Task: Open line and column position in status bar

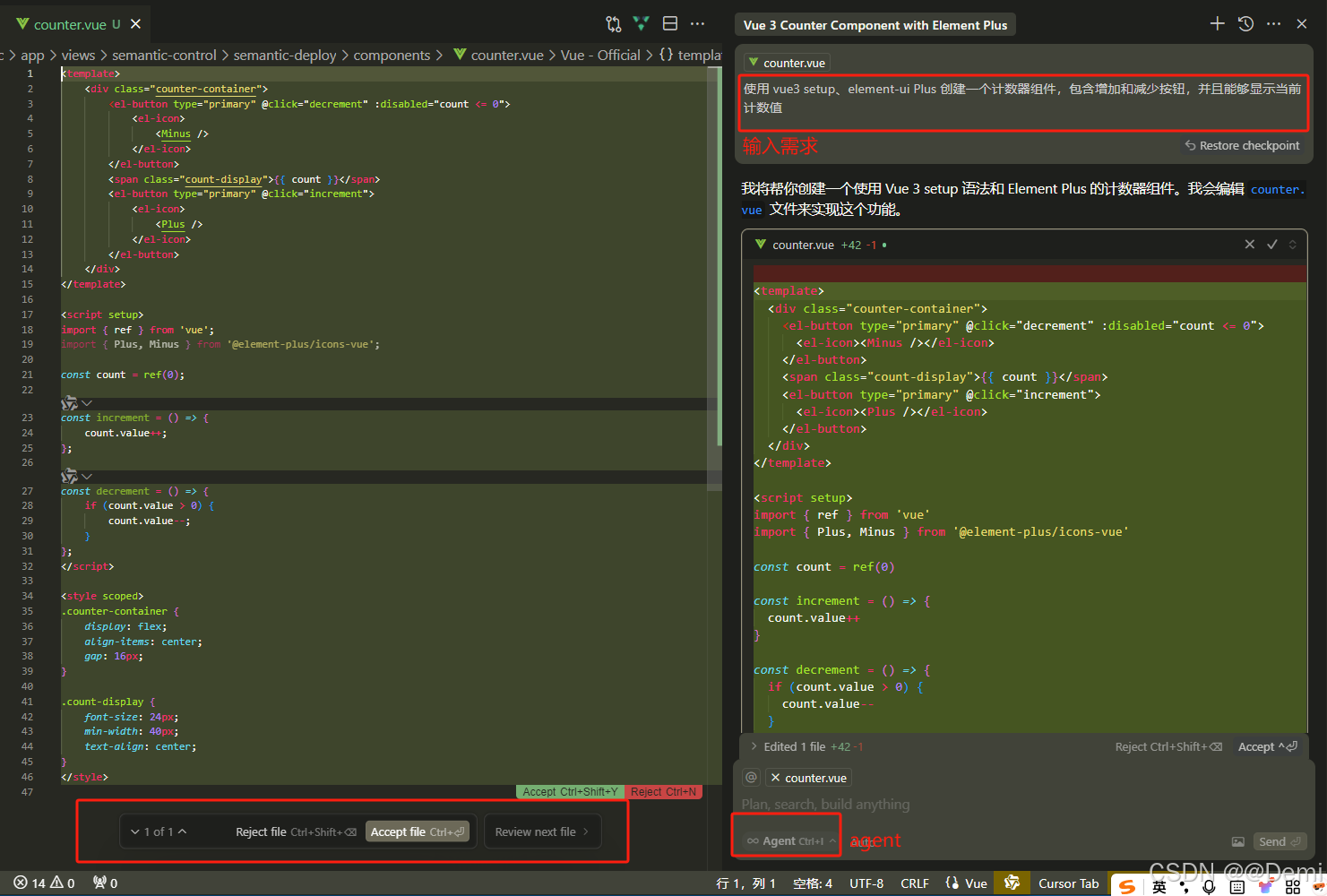Action: pos(746,883)
